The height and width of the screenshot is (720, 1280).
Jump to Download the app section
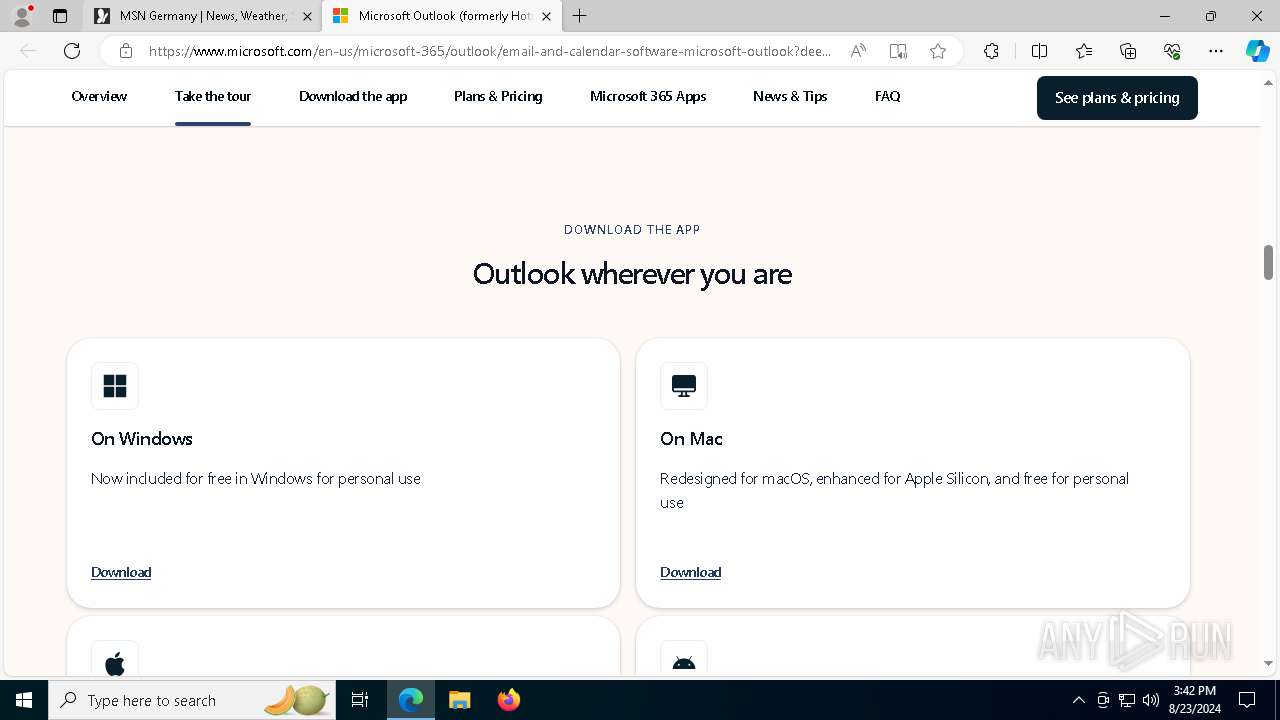click(353, 96)
